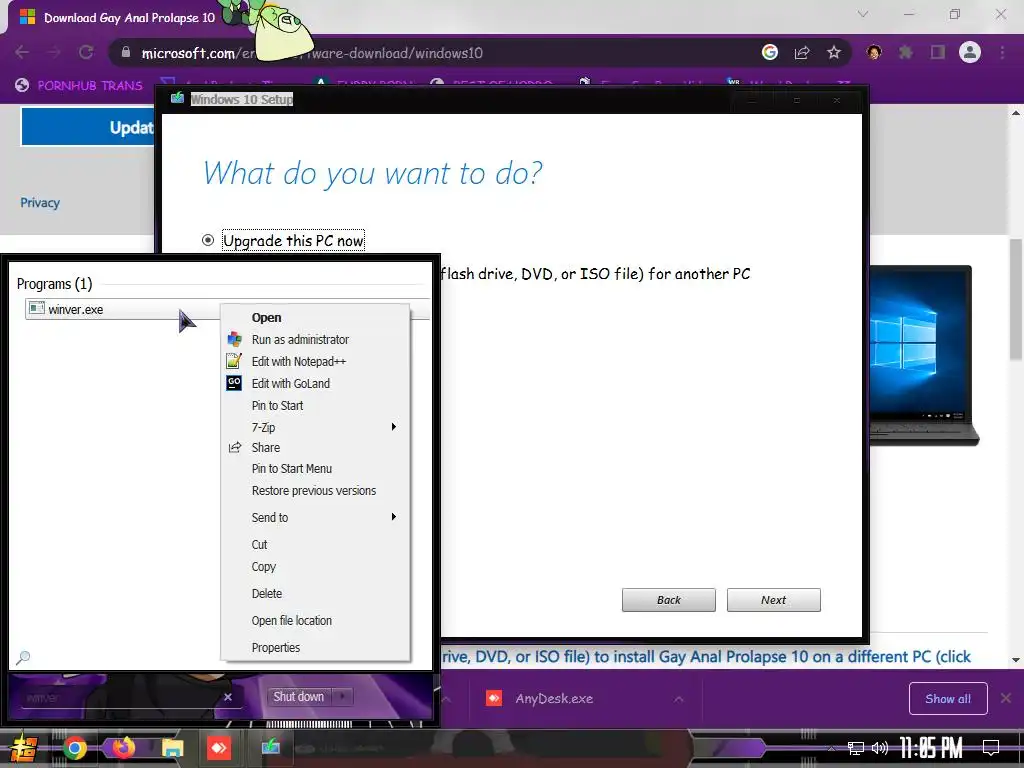Open the arrow beside Shut down
This screenshot has height=768, width=1024.
coord(343,697)
